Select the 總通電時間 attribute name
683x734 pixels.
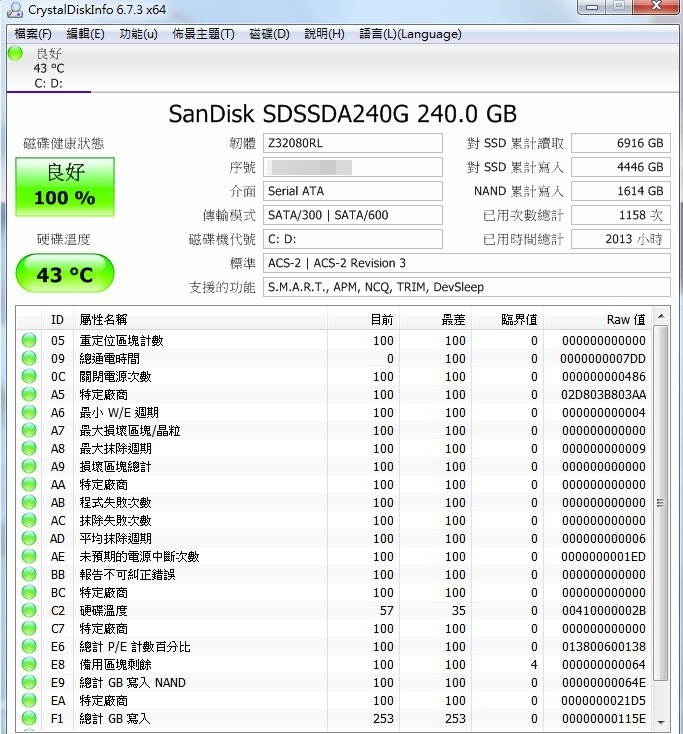[110, 359]
